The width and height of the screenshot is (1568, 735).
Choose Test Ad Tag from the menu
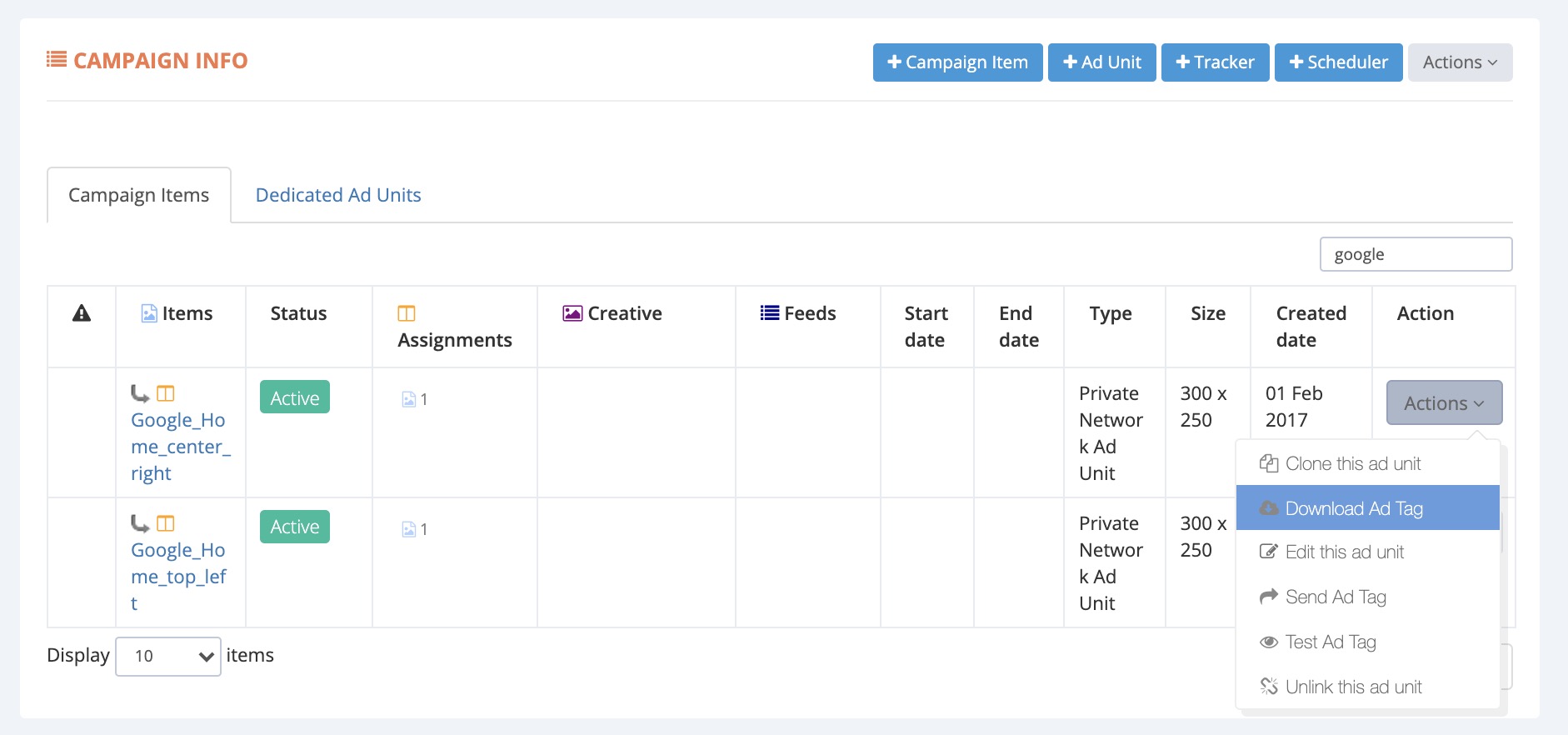coord(1331,642)
